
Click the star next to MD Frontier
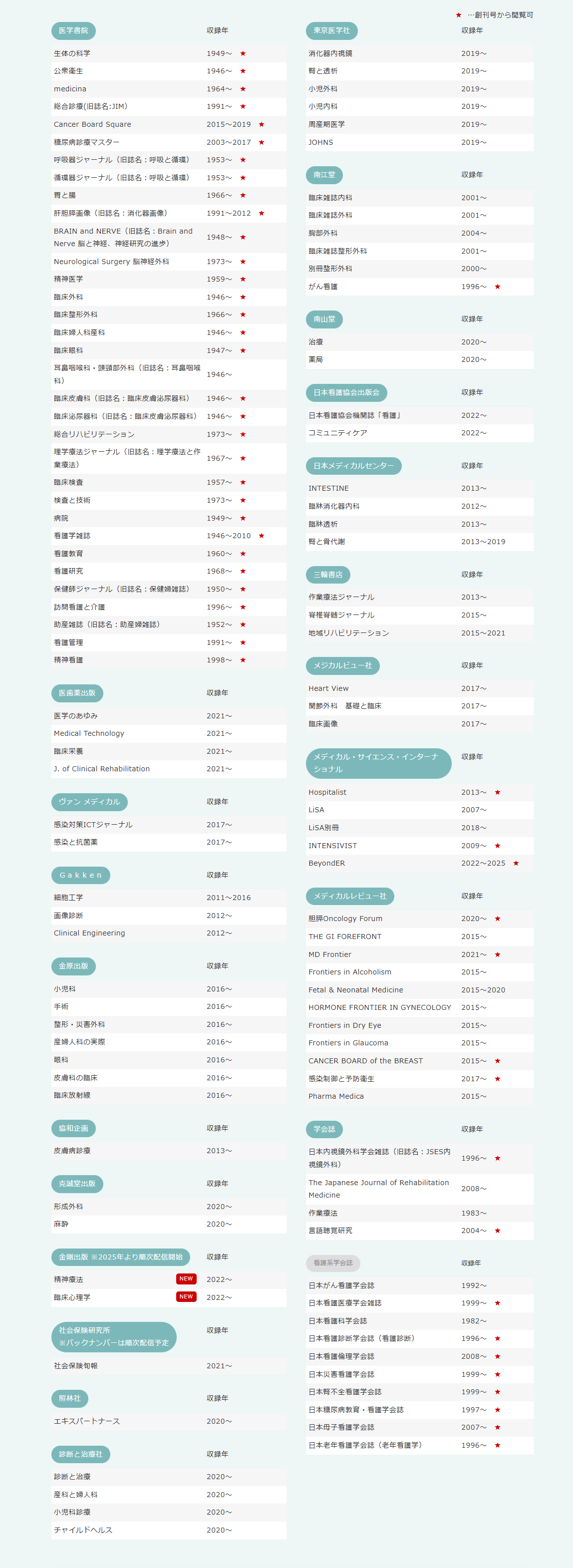pos(498,954)
